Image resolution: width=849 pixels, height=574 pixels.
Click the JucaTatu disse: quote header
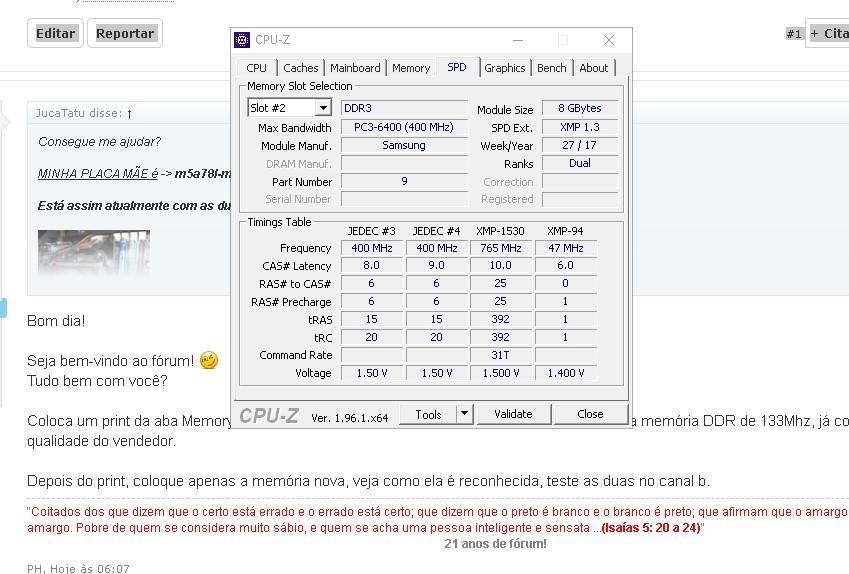coord(80,113)
